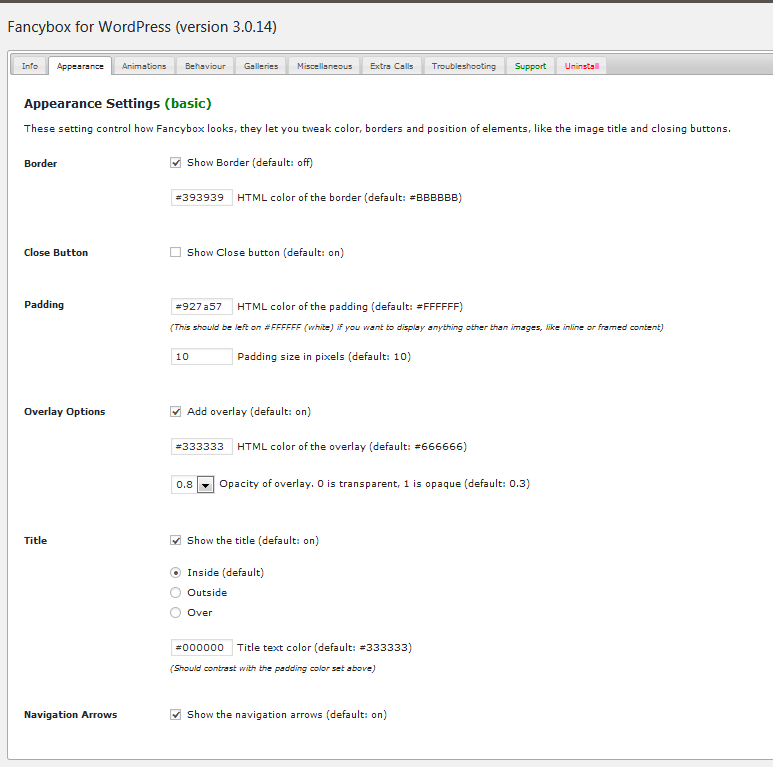Click the Close Button section label
This screenshot has width=773, height=767.
pos(56,252)
